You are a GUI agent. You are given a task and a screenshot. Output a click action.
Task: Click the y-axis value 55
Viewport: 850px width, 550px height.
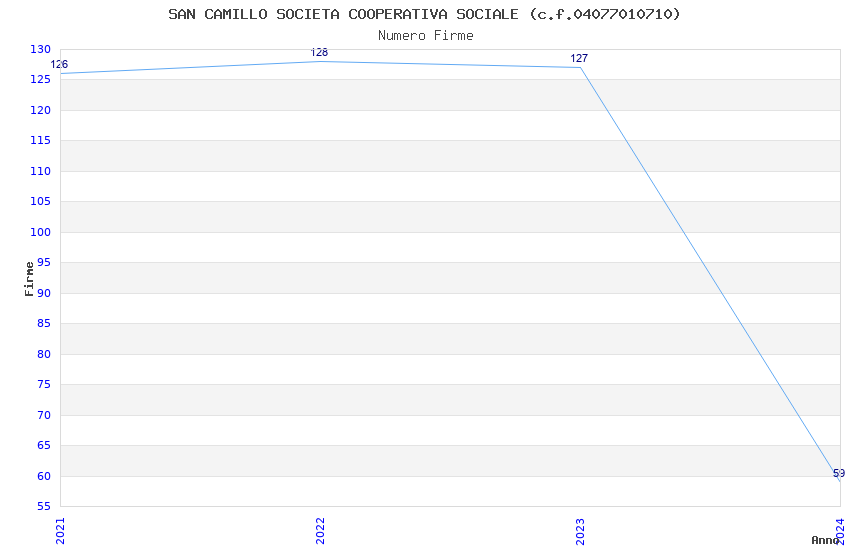click(43, 507)
